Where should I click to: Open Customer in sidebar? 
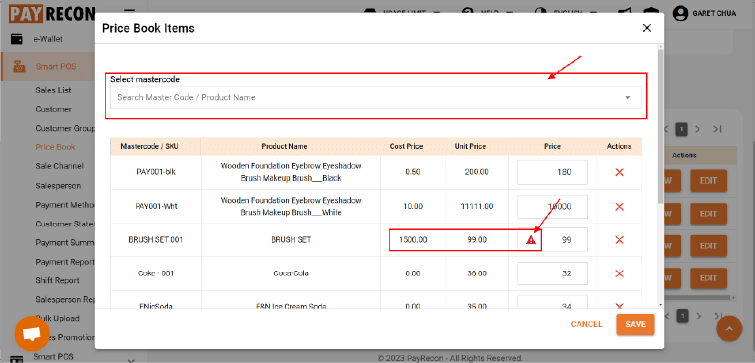pos(53,109)
